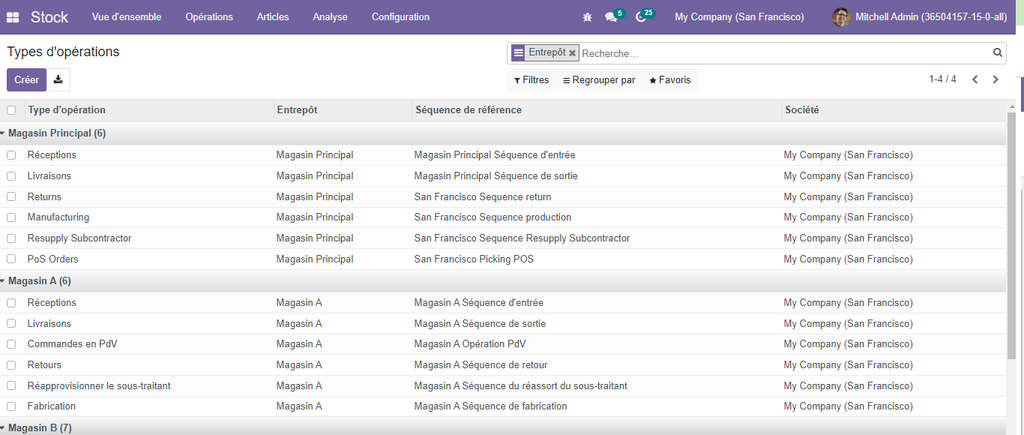Go to next page arrow

coord(995,80)
